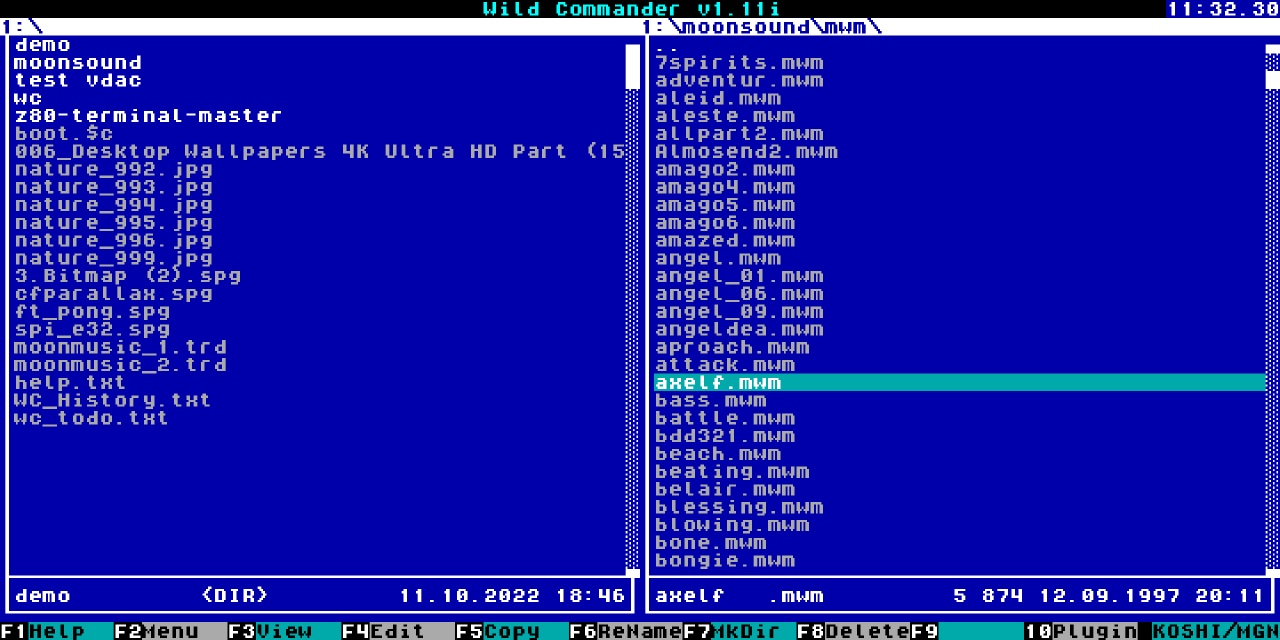Select F6 ReName in the bottom bar

pyautogui.click(x=626, y=631)
